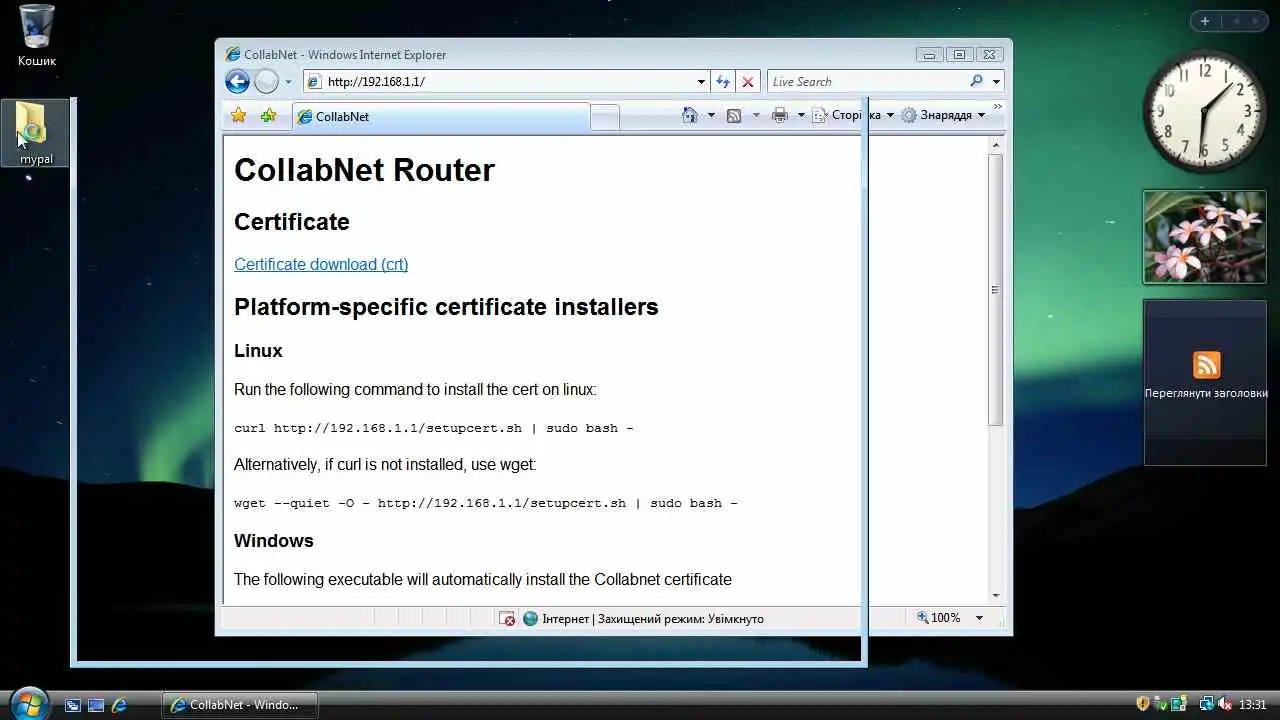Click the wget --quiet command text
1280x720 pixels.
(x=486, y=503)
